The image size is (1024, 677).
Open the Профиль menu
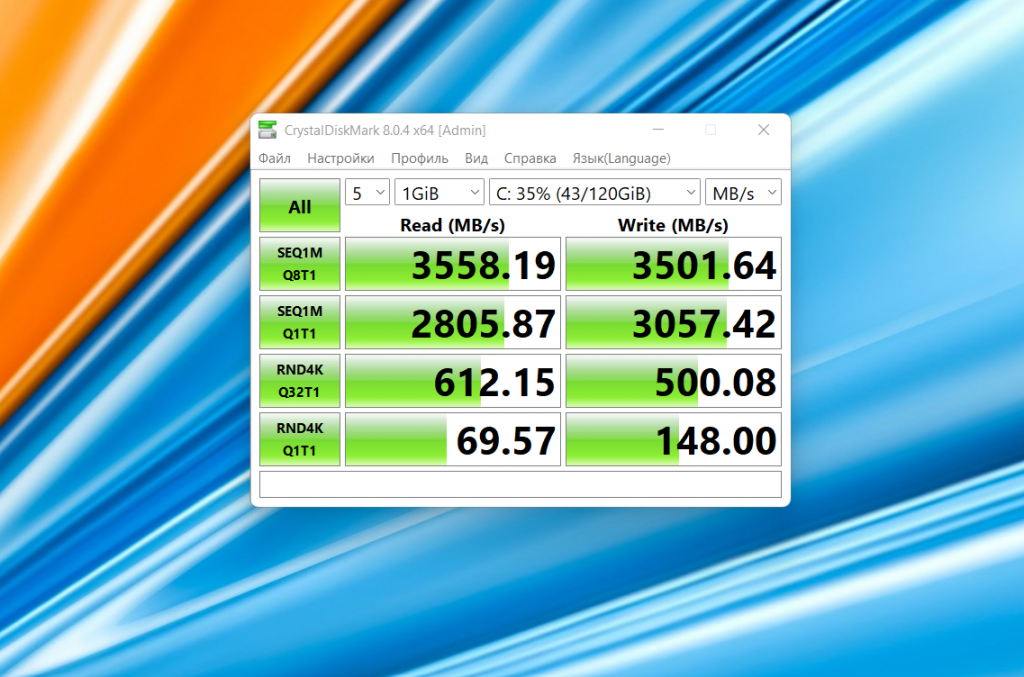[x=419, y=159]
